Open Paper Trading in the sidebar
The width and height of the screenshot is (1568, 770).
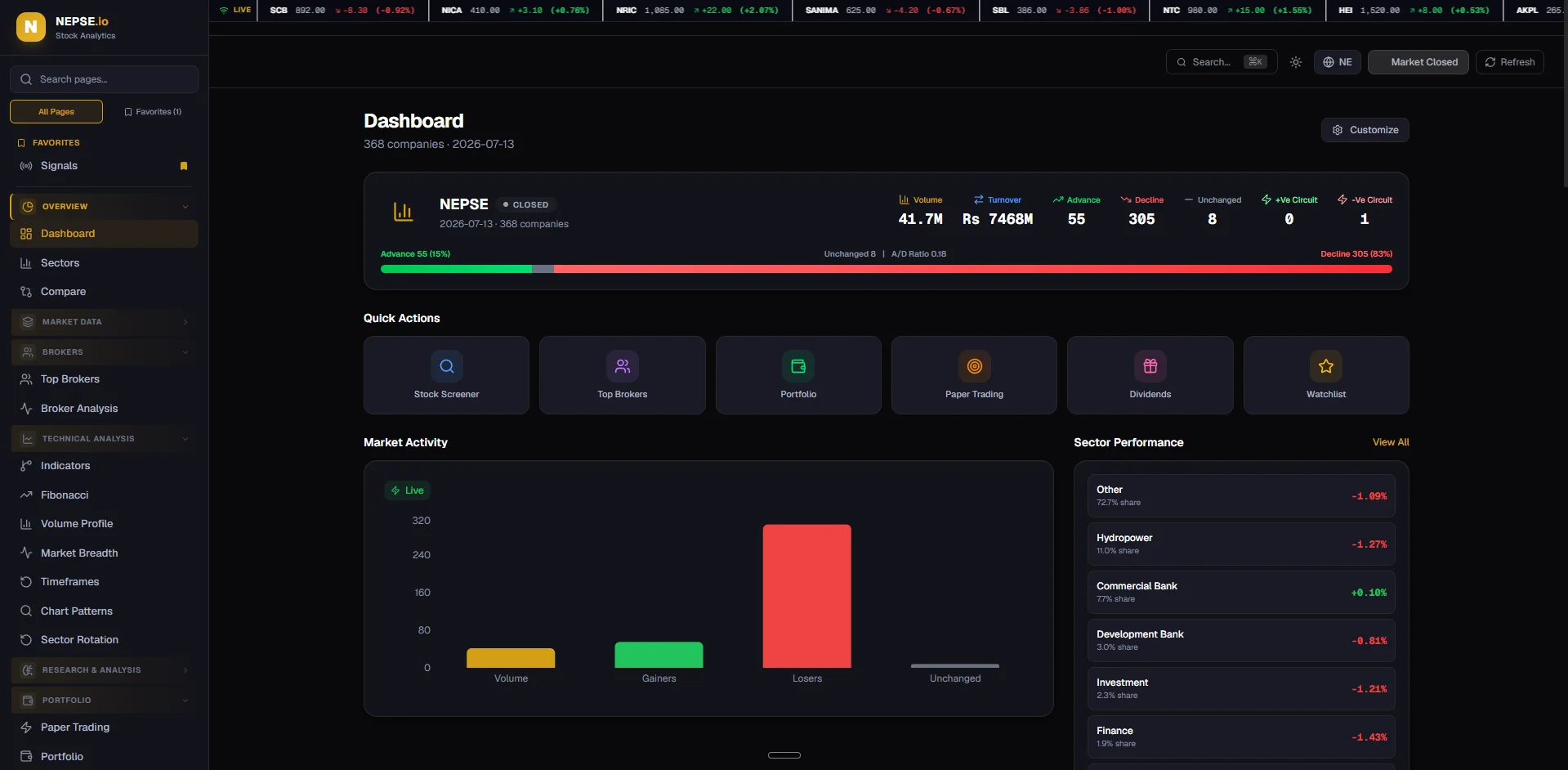[104, 727]
